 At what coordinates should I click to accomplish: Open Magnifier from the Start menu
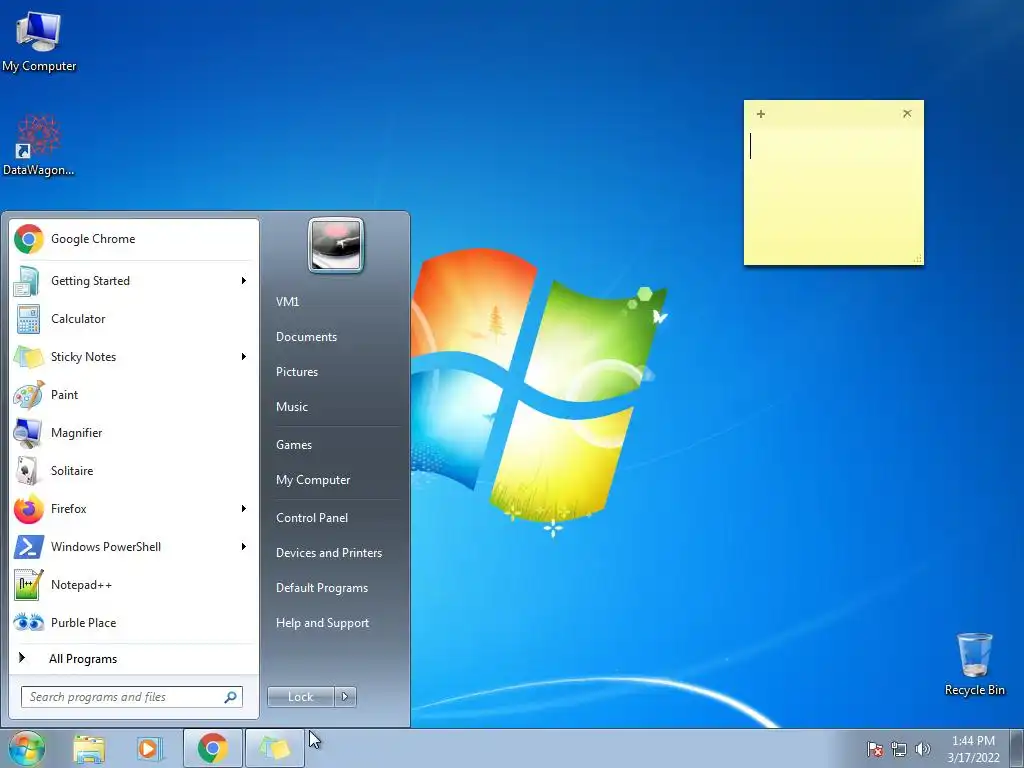click(135, 432)
